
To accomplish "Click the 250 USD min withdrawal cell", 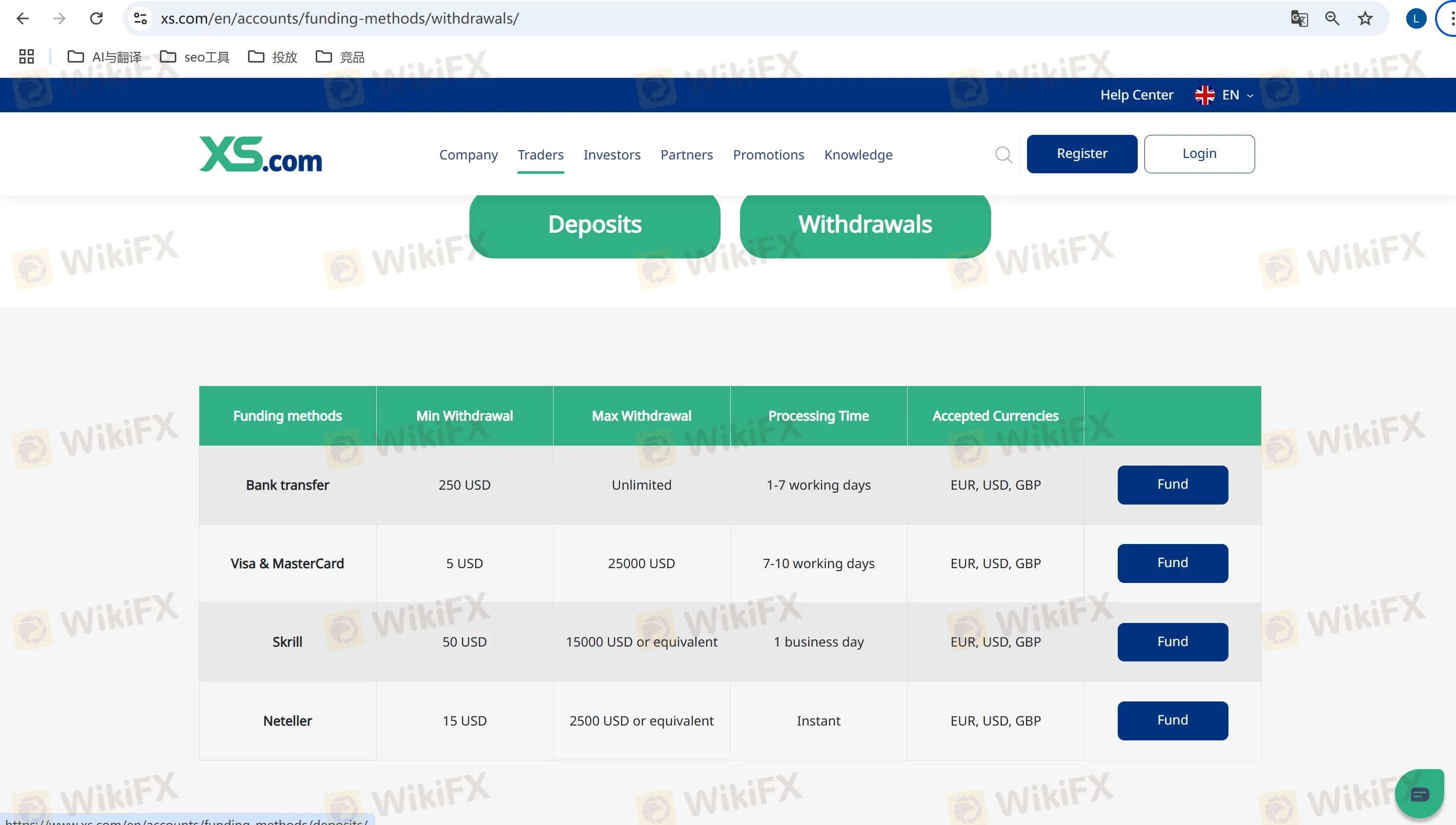I will [x=464, y=485].
